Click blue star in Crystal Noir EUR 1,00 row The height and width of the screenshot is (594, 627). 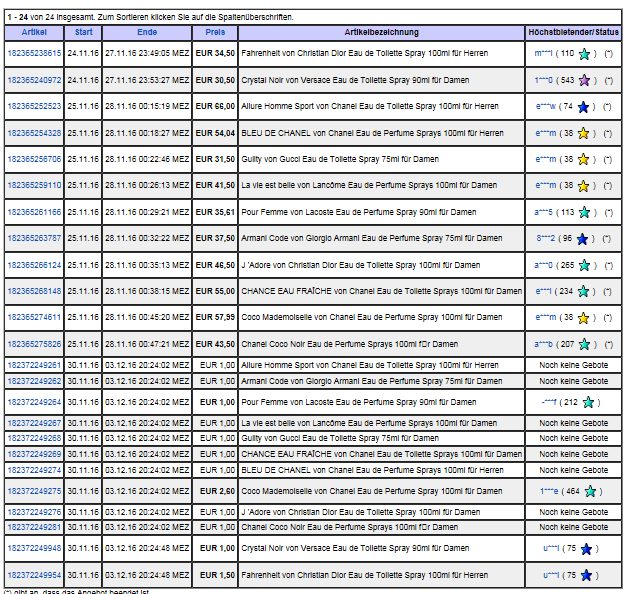click(586, 549)
